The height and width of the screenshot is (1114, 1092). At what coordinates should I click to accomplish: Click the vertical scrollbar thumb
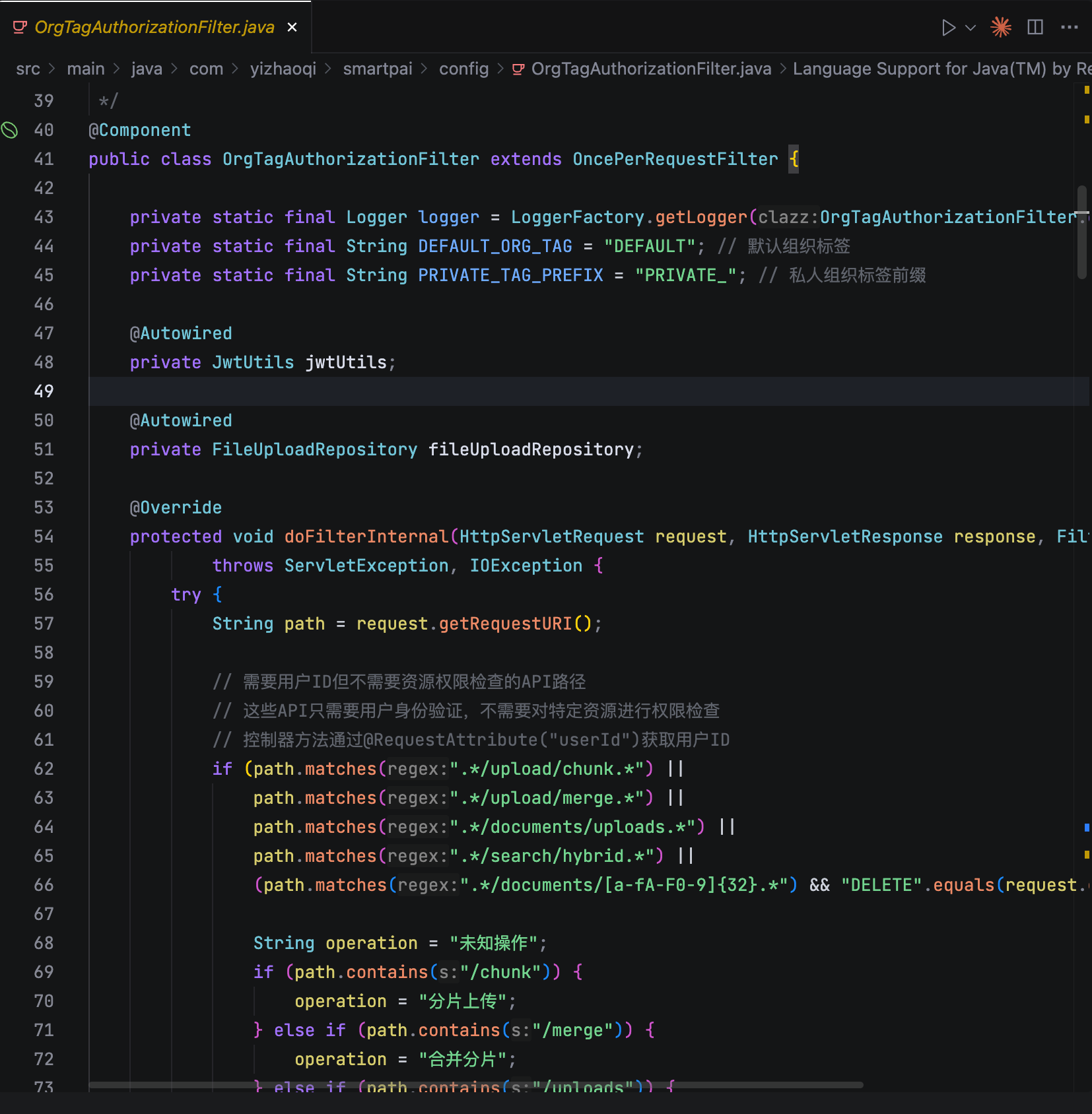click(x=1081, y=232)
